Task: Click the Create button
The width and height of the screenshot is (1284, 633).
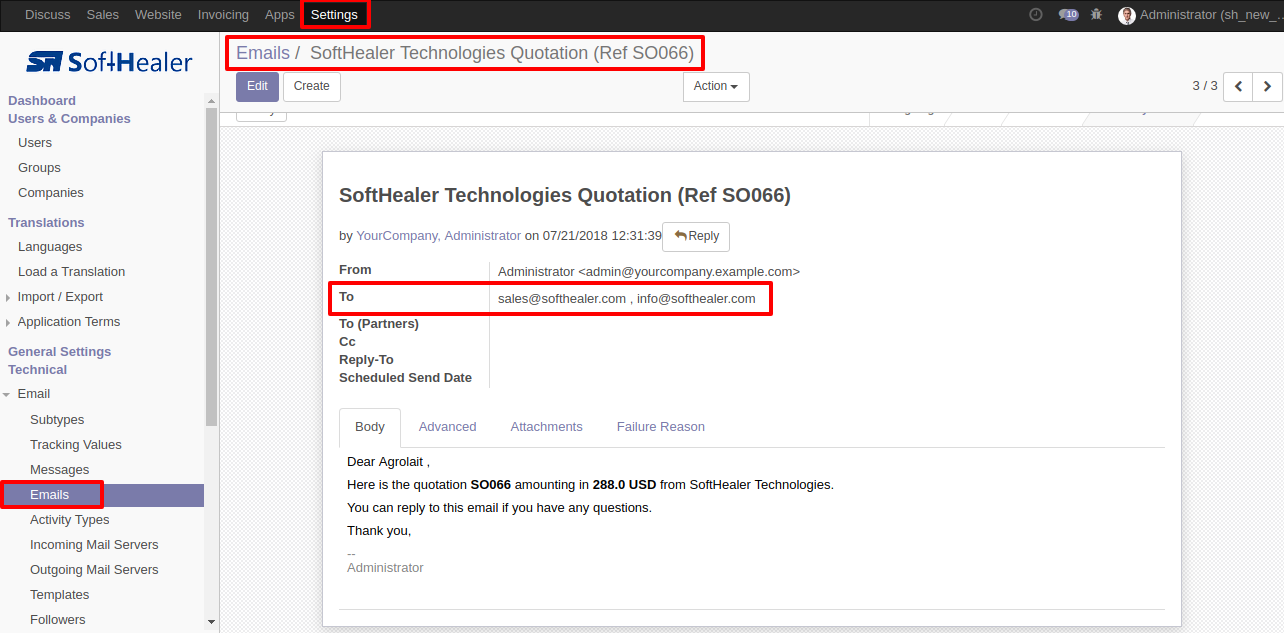Action: (312, 86)
